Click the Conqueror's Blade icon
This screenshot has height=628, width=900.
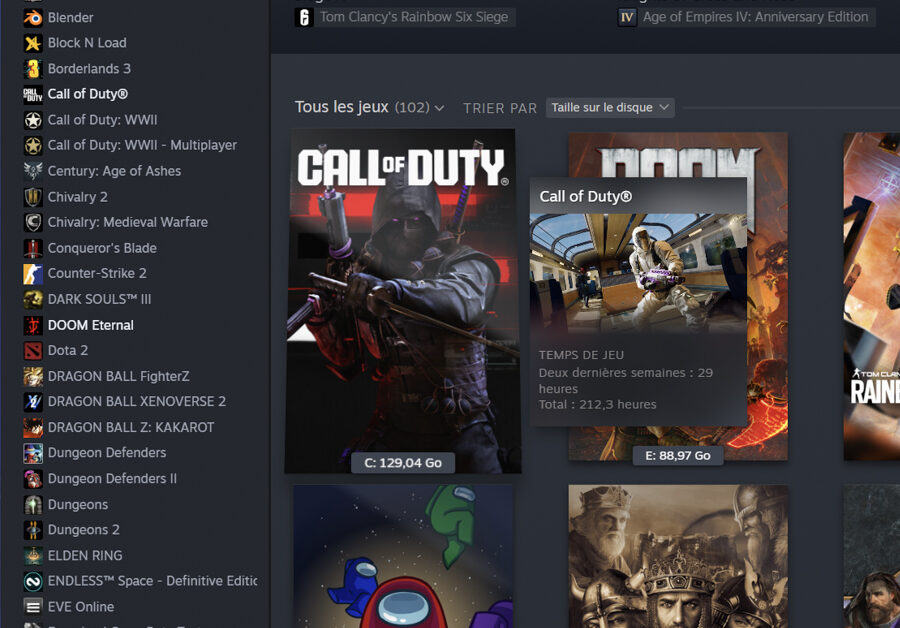click(33, 248)
